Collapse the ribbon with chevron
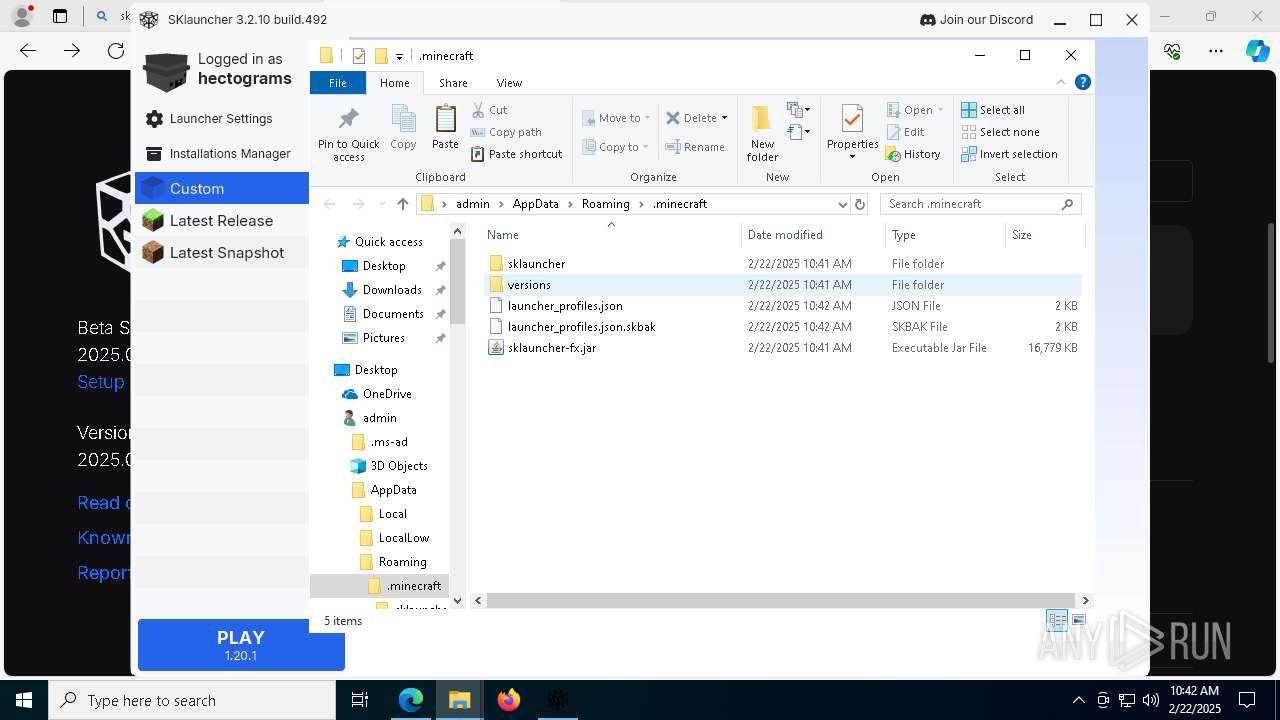This screenshot has width=1280, height=720. click(x=1061, y=83)
